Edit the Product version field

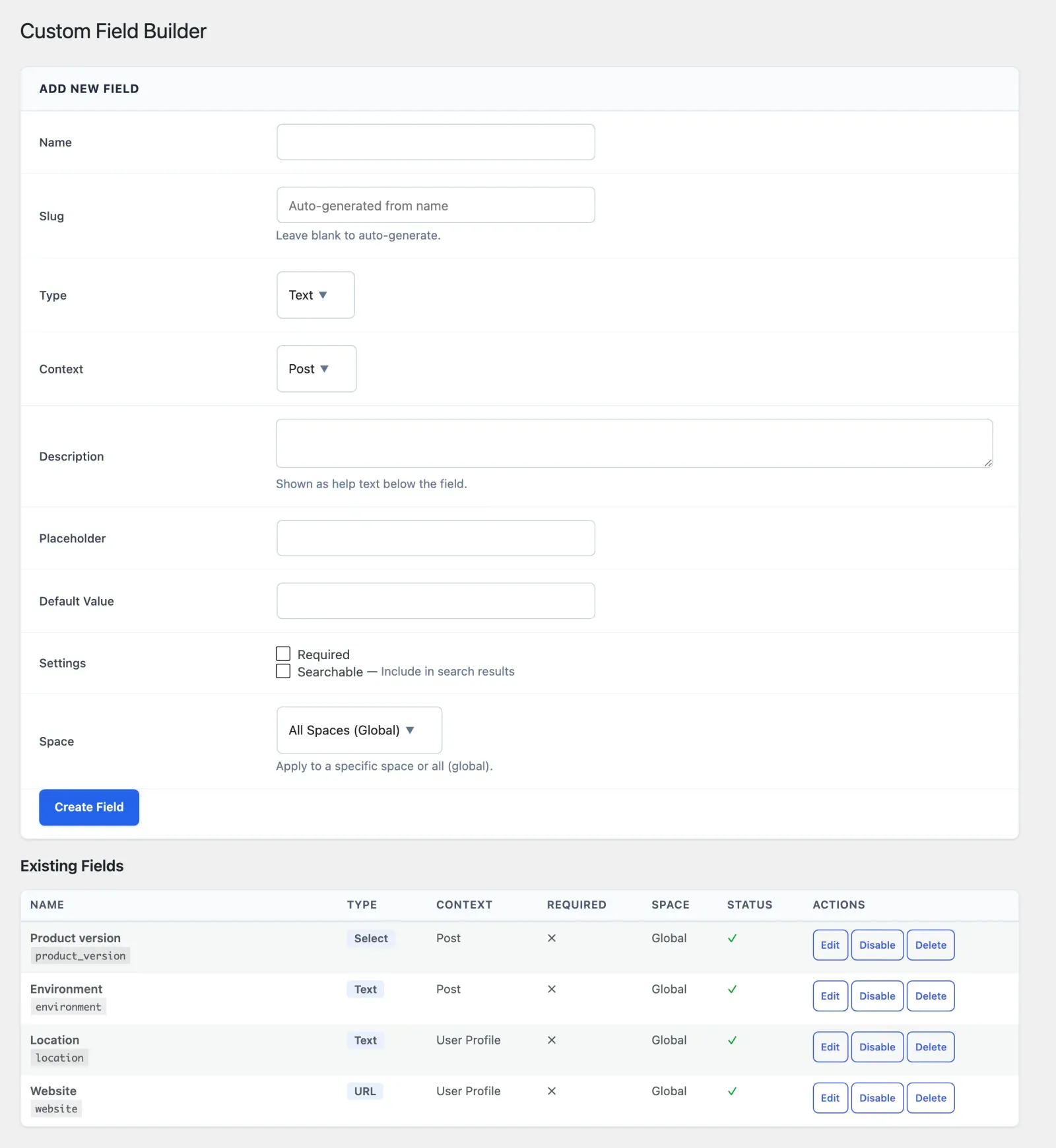tap(830, 945)
